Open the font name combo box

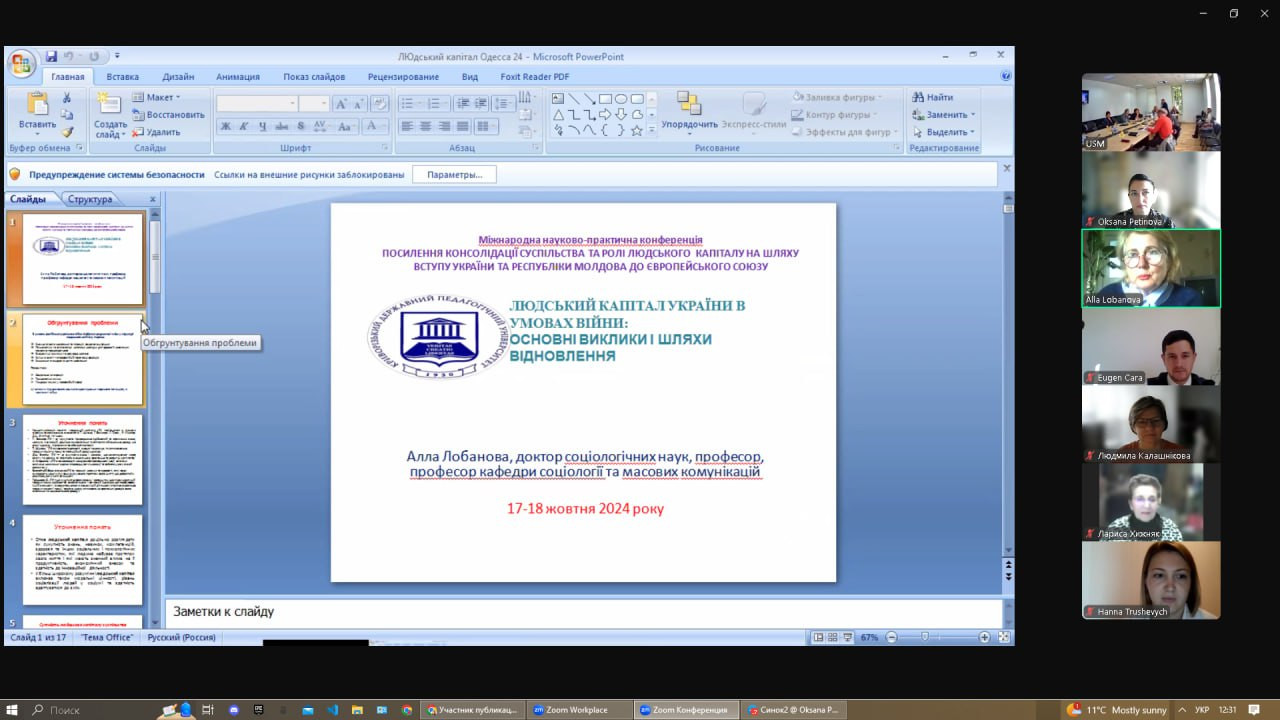(x=257, y=104)
